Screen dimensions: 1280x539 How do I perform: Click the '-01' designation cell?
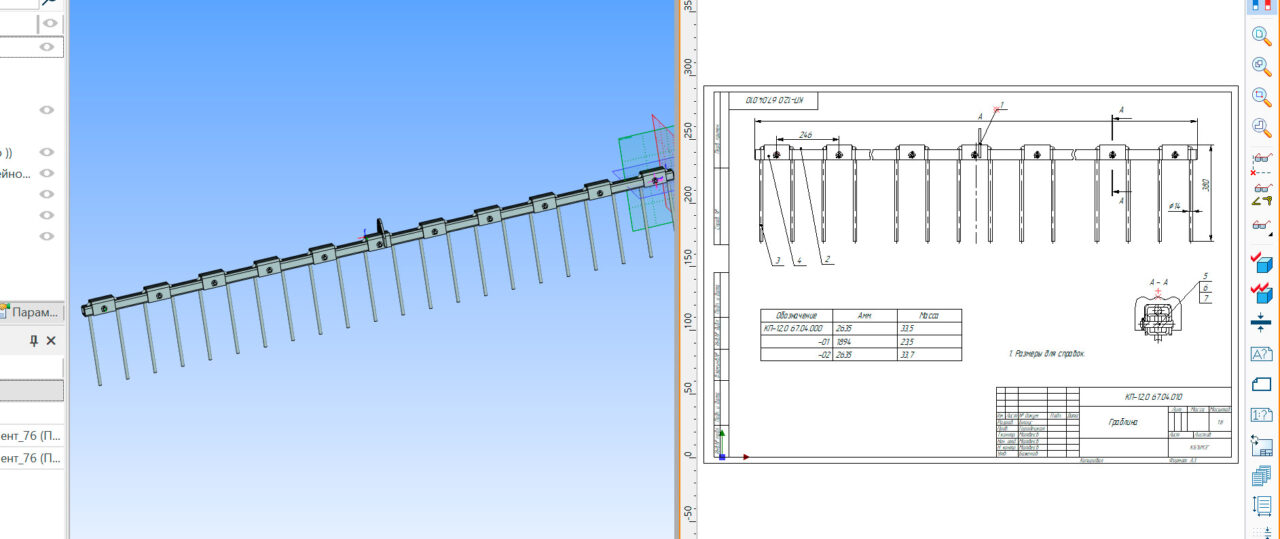coord(795,341)
